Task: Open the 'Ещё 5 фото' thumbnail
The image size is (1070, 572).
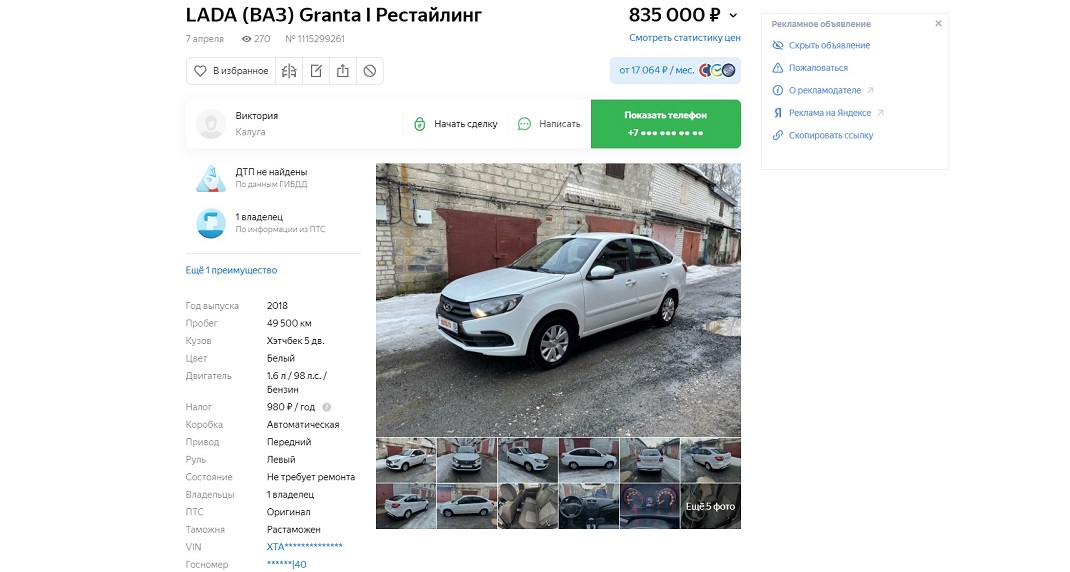Action: tap(710, 506)
